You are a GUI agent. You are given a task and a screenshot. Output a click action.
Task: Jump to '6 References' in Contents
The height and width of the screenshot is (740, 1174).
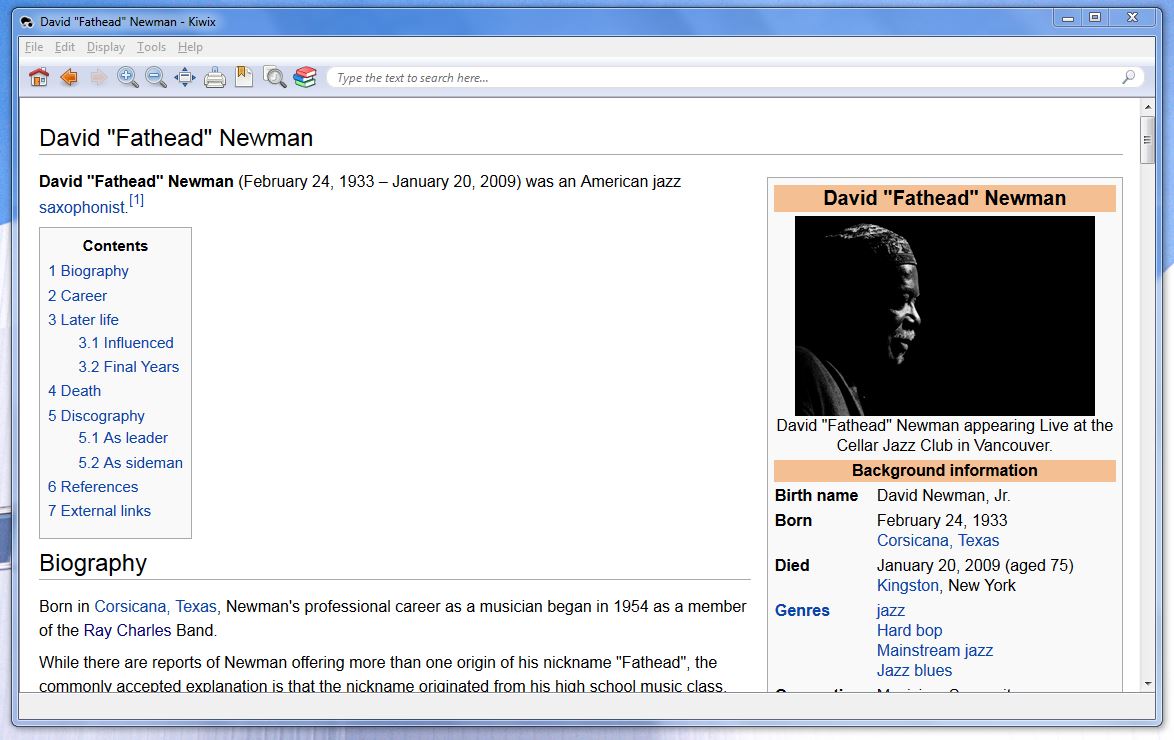[x=93, y=487]
